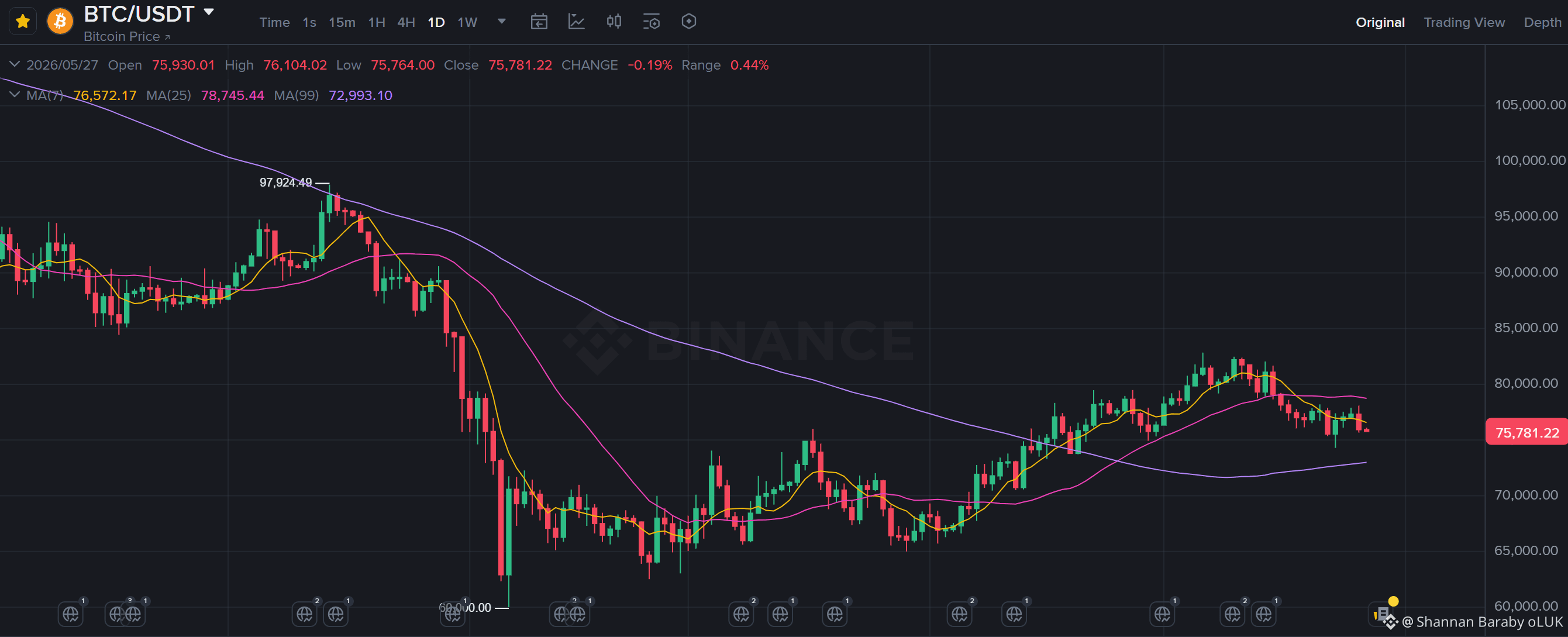1568x637 pixels.
Task: Click the hexagon tool icon in toolbar
Action: pos(688,22)
